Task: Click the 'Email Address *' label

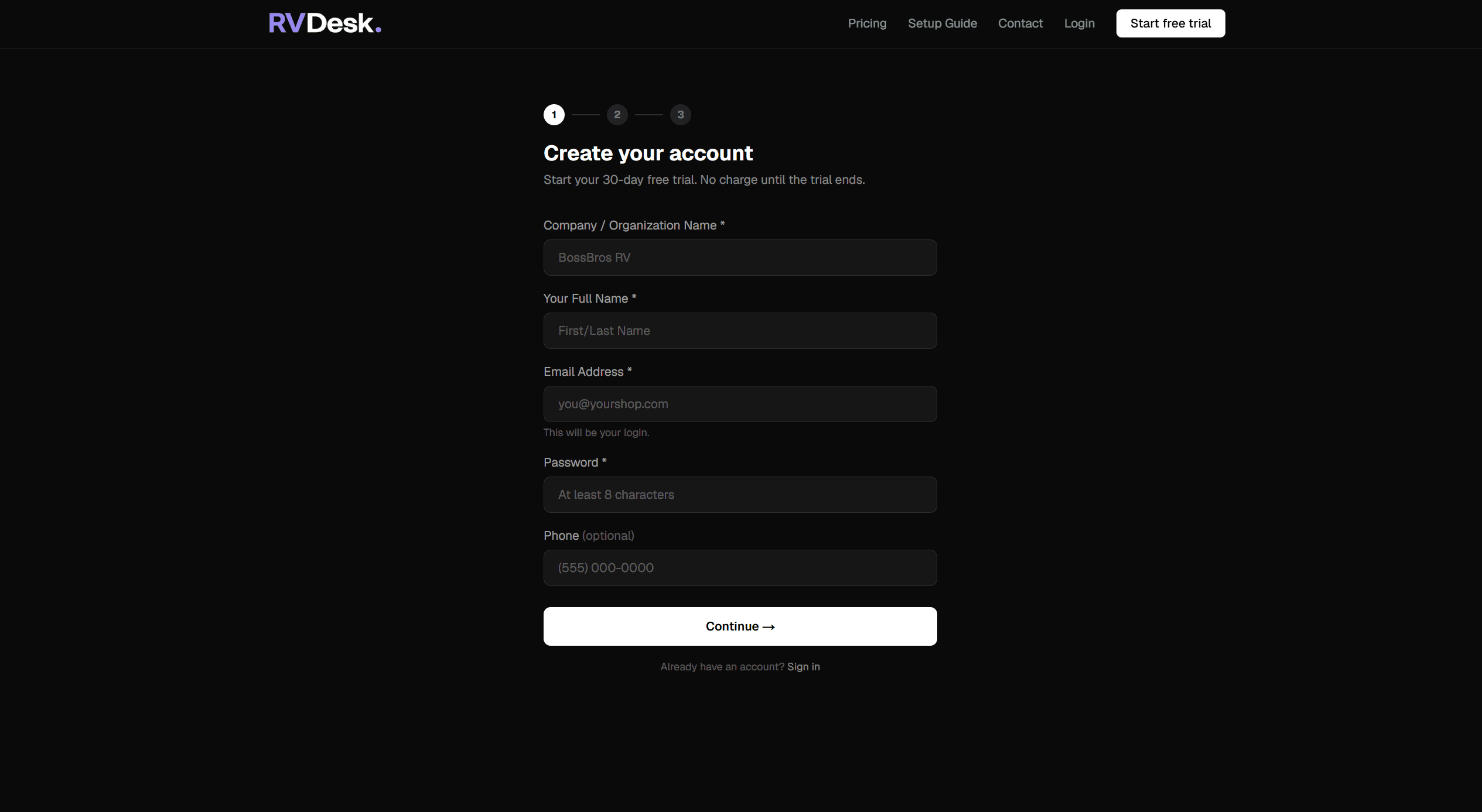Action: click(588, 372)
